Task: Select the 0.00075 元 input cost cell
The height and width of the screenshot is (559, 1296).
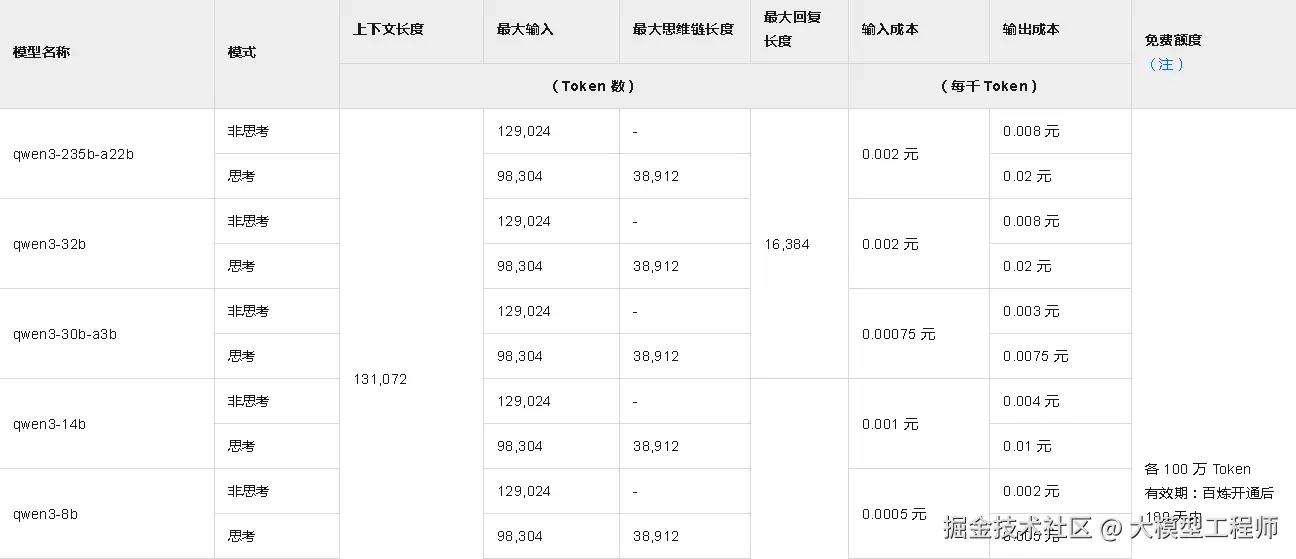Action: tap(898, 334)
